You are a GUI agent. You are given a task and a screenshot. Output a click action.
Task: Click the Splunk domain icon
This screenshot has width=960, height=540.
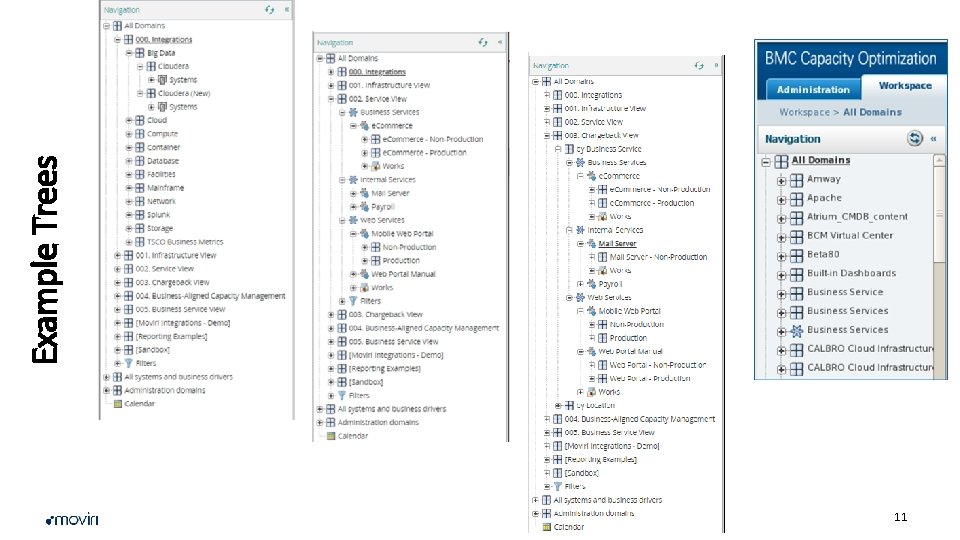140,214
